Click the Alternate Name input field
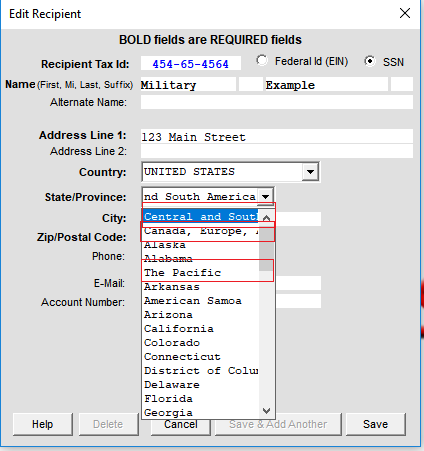Viewport: 424px width, 451px height. click(277, 102)
